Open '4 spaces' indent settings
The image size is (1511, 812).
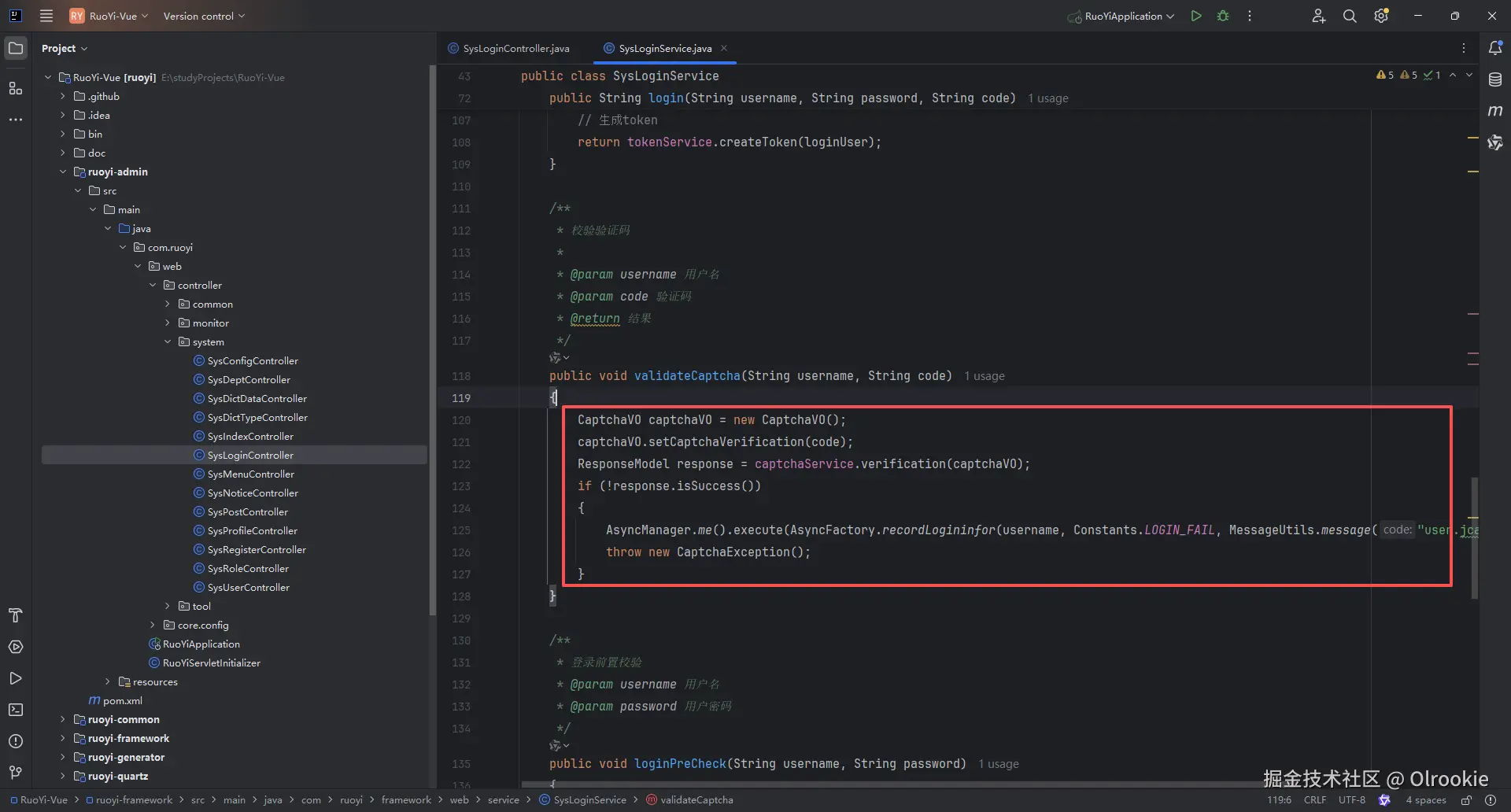(1426, 800)
